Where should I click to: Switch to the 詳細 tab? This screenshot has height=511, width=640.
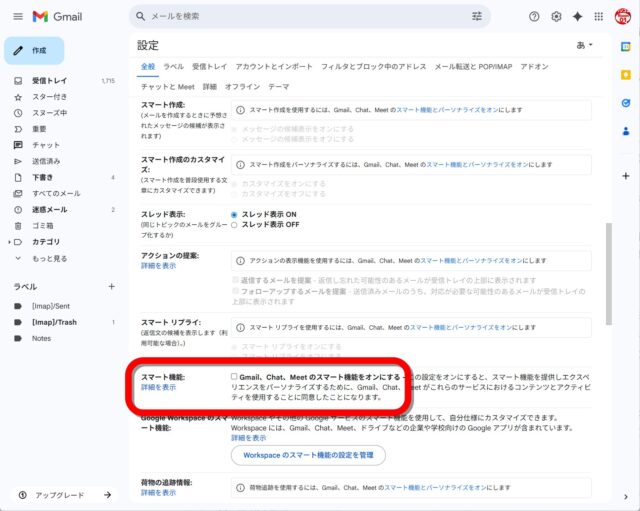[x=210, y=87]
